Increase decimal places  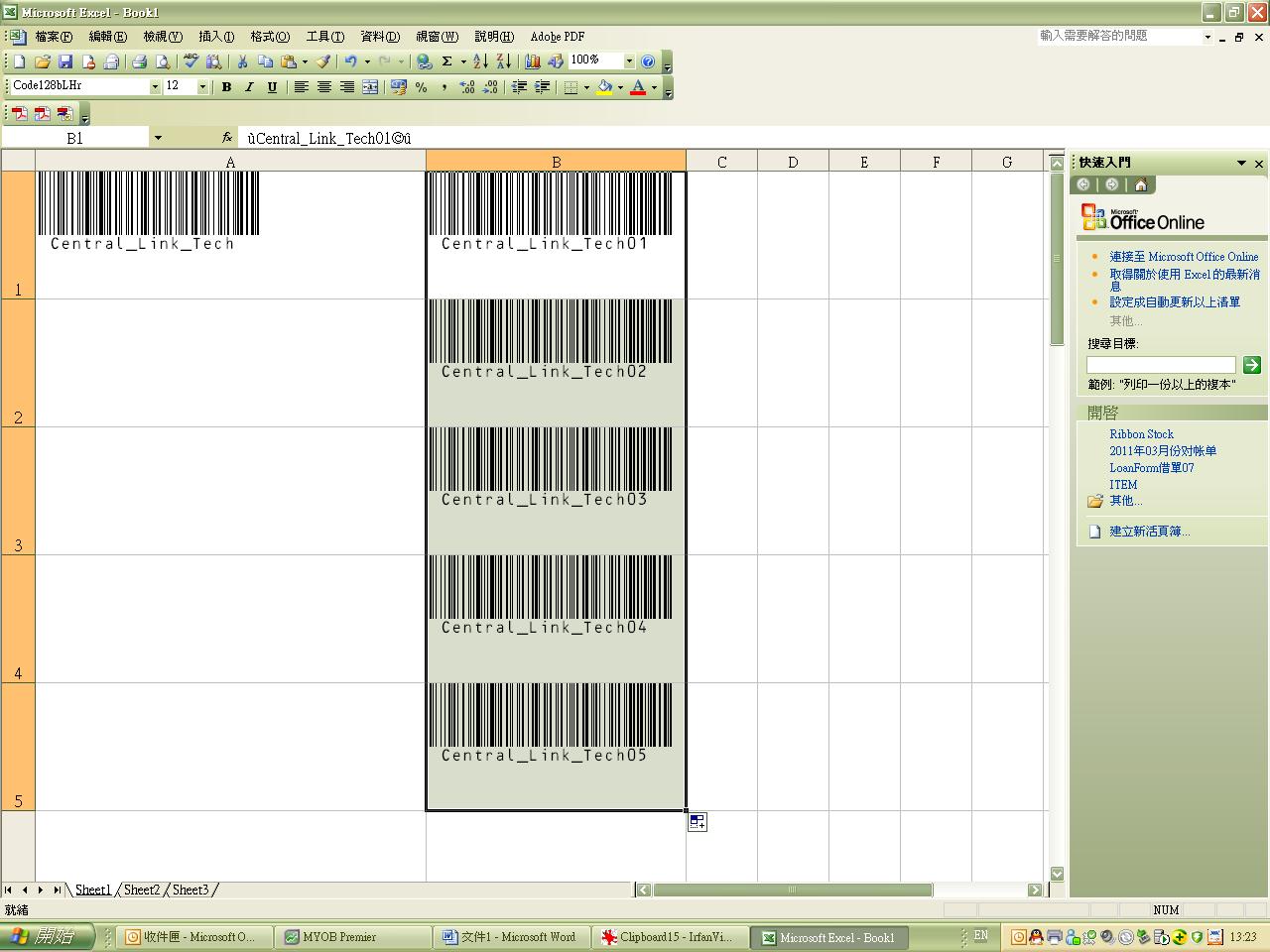click(467, 87)
